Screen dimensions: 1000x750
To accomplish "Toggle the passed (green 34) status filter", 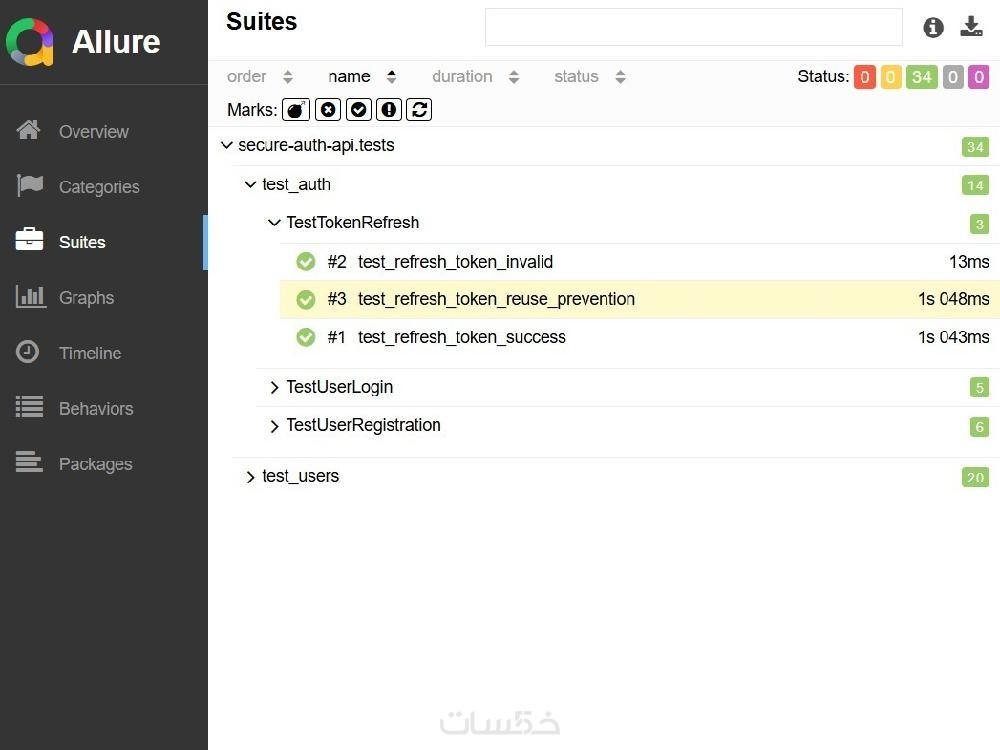I will [x=921, y=77].
